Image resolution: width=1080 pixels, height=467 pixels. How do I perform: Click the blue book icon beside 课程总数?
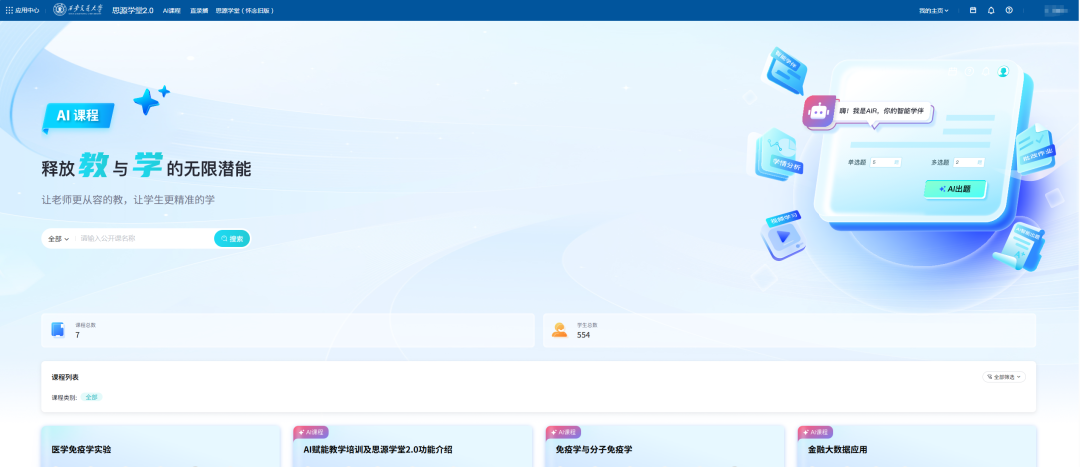click(x=58, y=329)
